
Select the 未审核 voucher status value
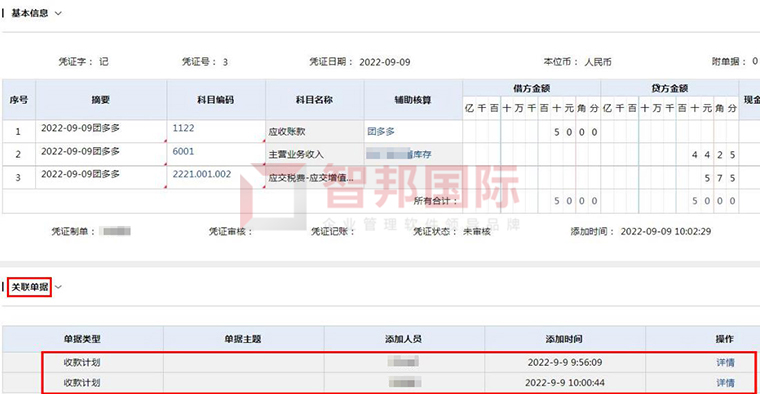477,232
